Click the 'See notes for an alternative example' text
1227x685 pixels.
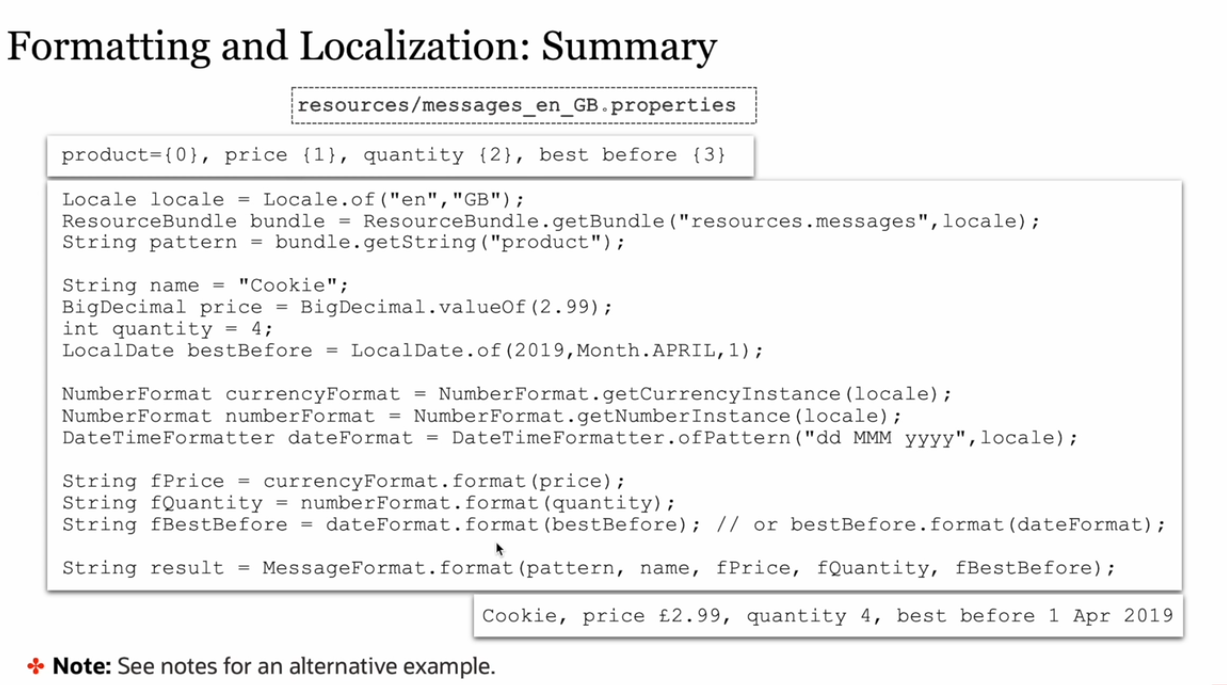point(306,666)
